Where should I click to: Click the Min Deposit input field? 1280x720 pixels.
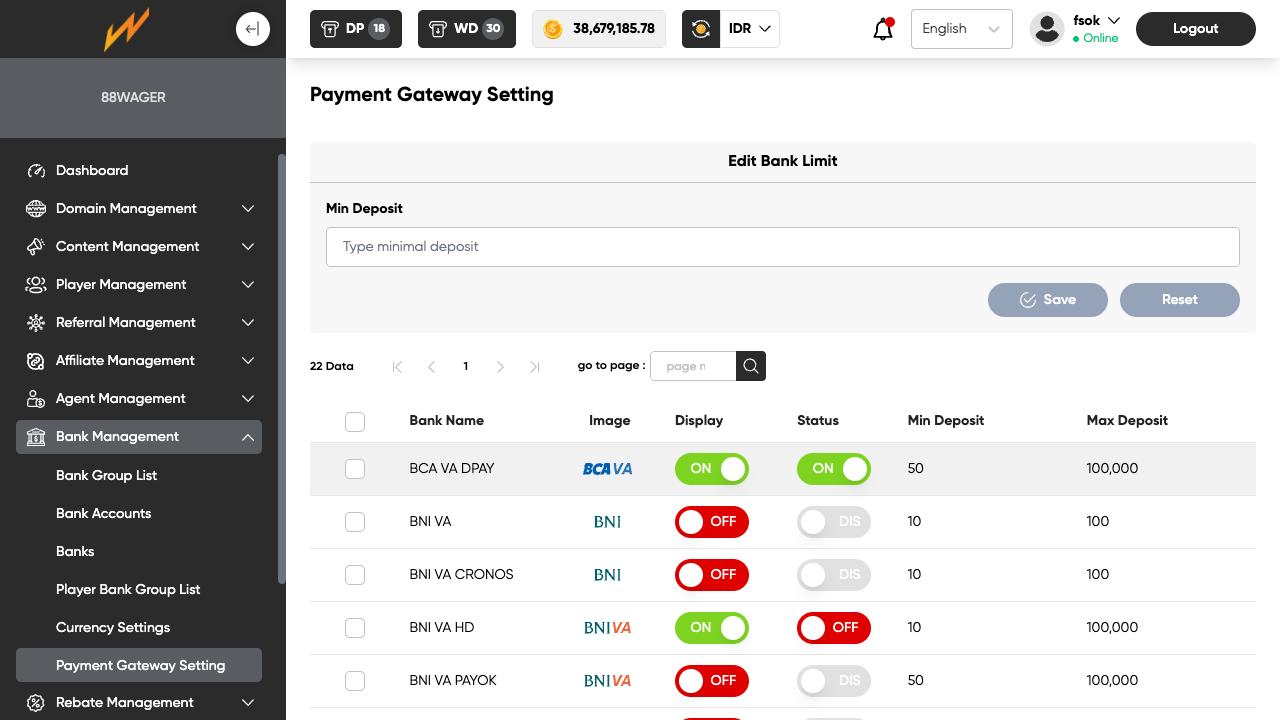pos(783,247)
